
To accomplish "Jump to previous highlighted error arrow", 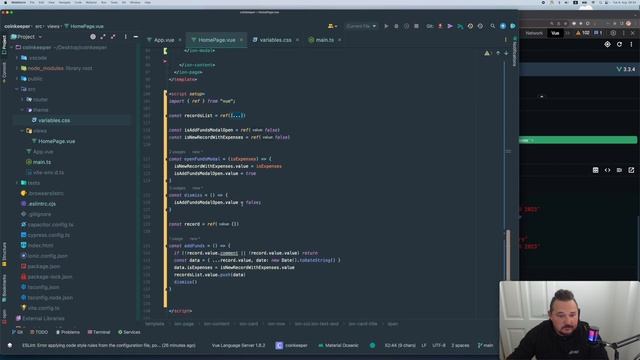I will click(x=498, y=53).
